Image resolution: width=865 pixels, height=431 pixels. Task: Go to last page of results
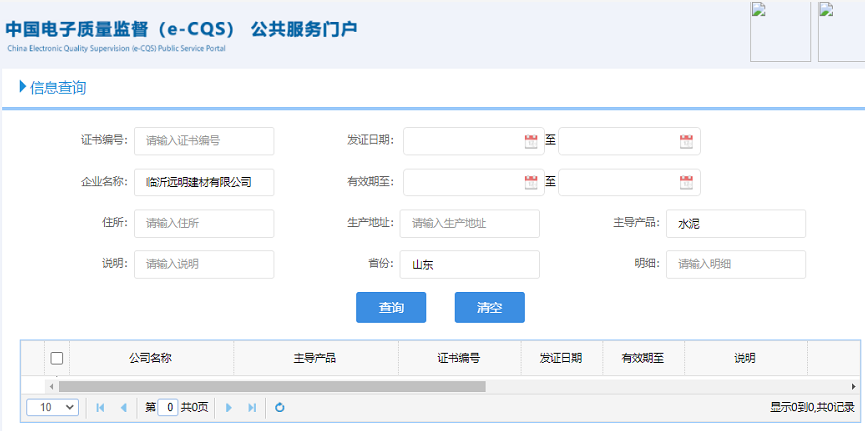click(x=252, y=408)
